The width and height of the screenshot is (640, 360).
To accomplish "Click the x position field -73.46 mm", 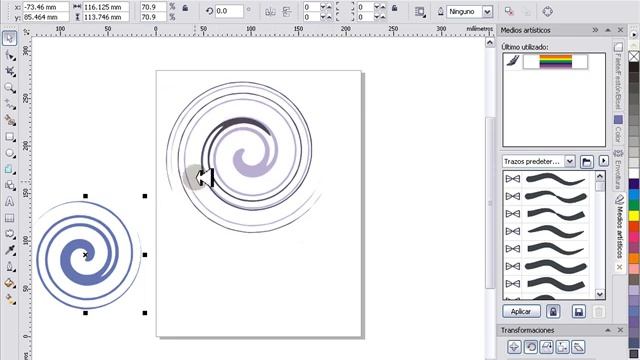I will click(46, 7).
